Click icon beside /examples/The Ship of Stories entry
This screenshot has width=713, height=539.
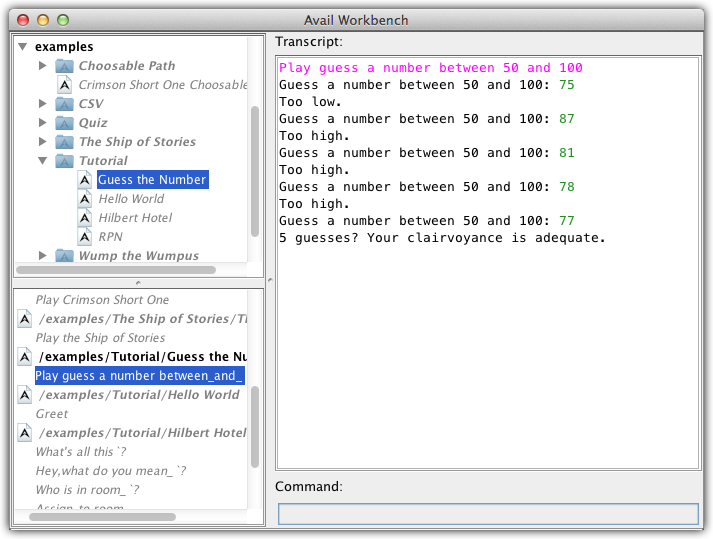(25, 319)
